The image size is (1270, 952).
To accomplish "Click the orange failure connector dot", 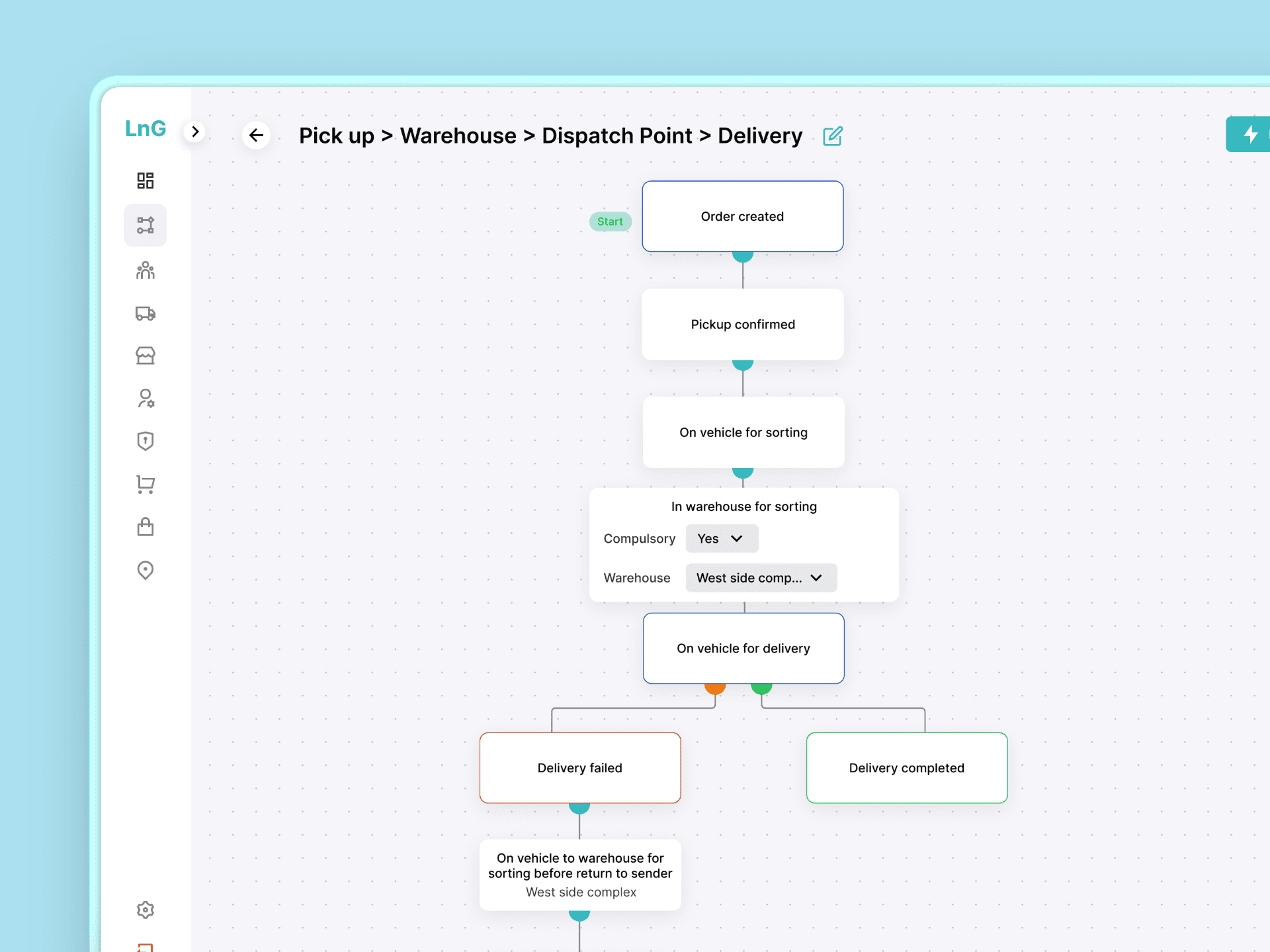I will tap(715, 688).
